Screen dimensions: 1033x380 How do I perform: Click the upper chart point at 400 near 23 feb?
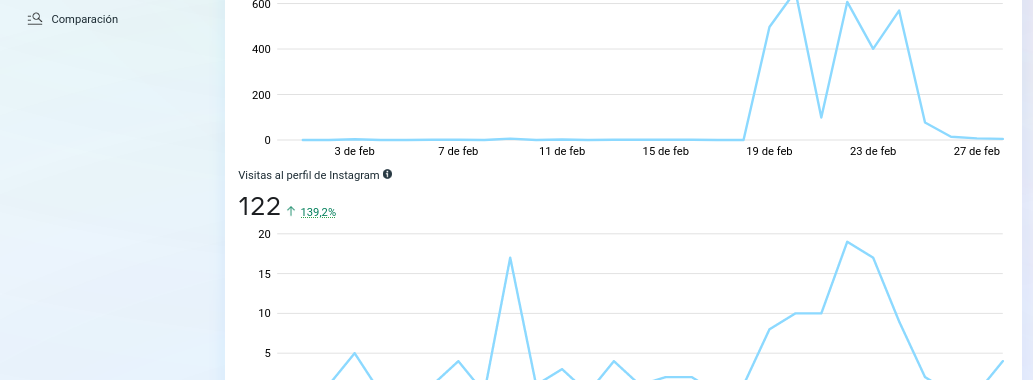[x=873, y=49]
